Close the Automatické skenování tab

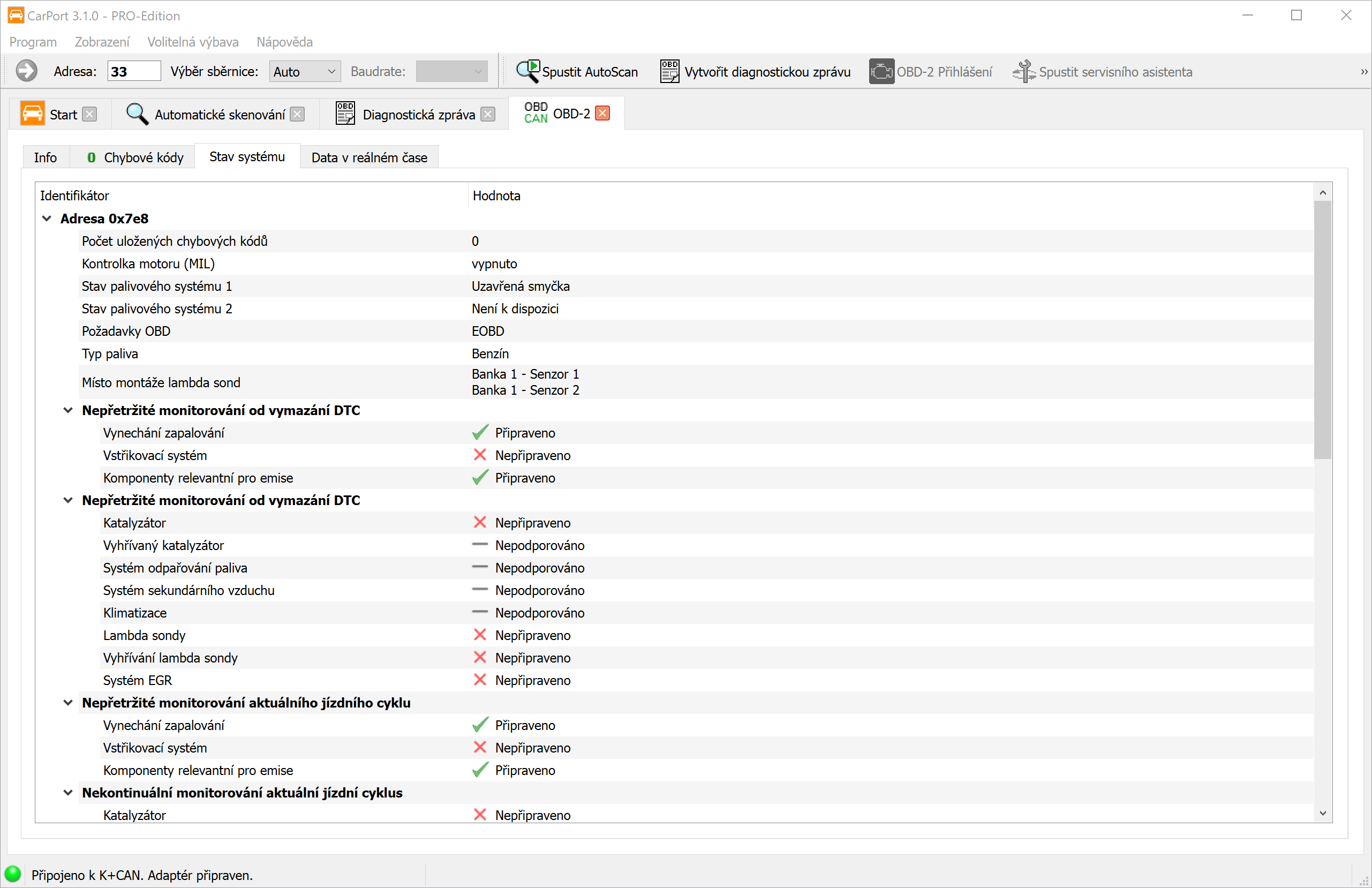point(297,114)
